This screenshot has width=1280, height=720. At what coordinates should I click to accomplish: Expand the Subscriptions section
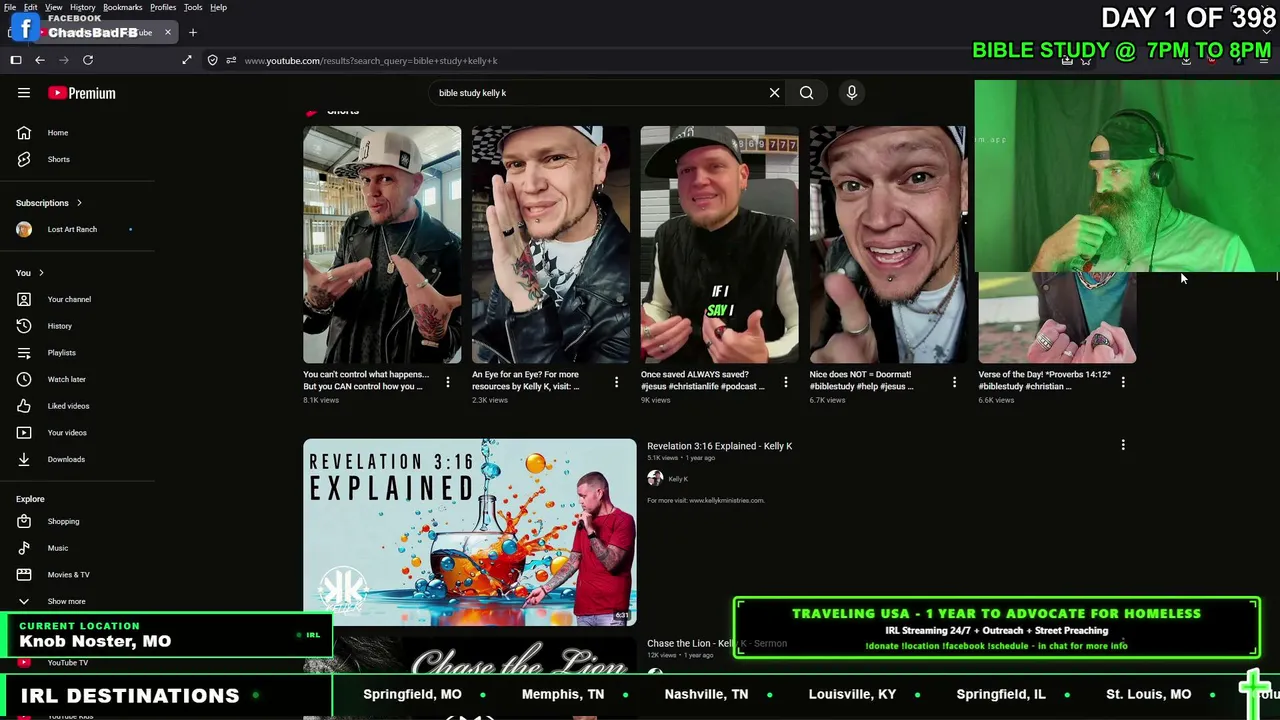[x=49, y=203]
